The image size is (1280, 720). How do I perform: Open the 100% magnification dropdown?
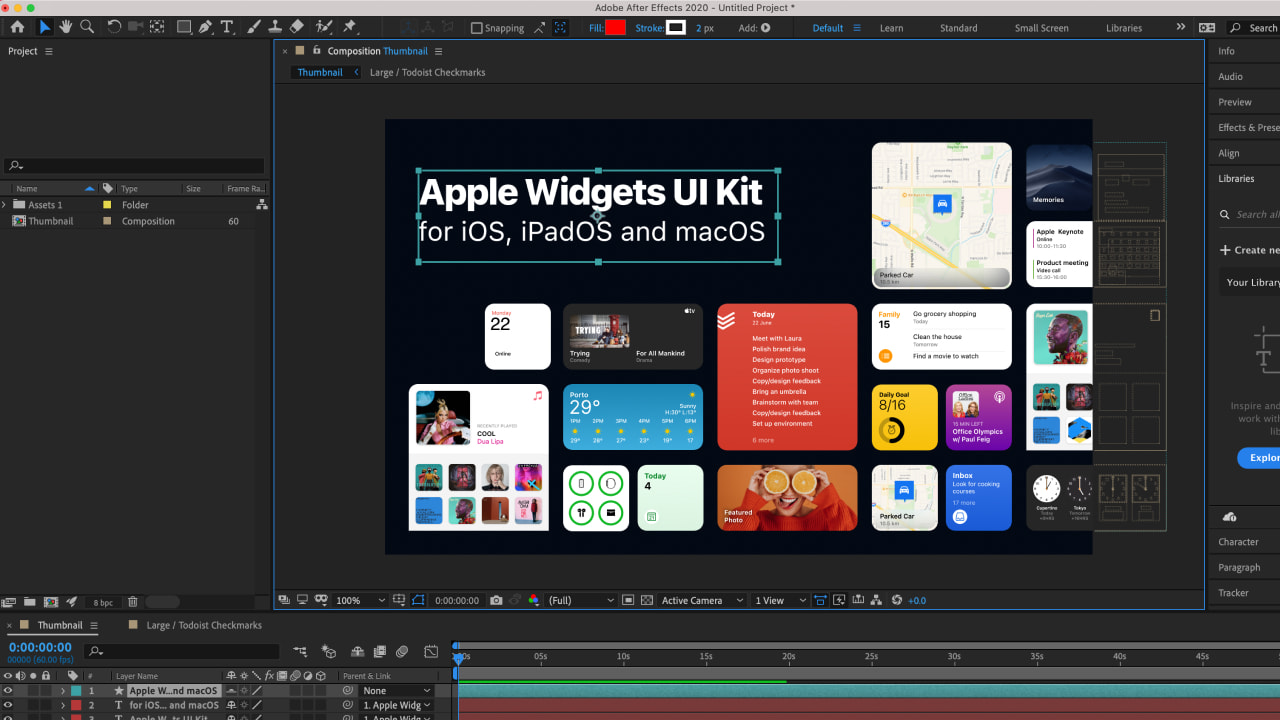point(360,600)
